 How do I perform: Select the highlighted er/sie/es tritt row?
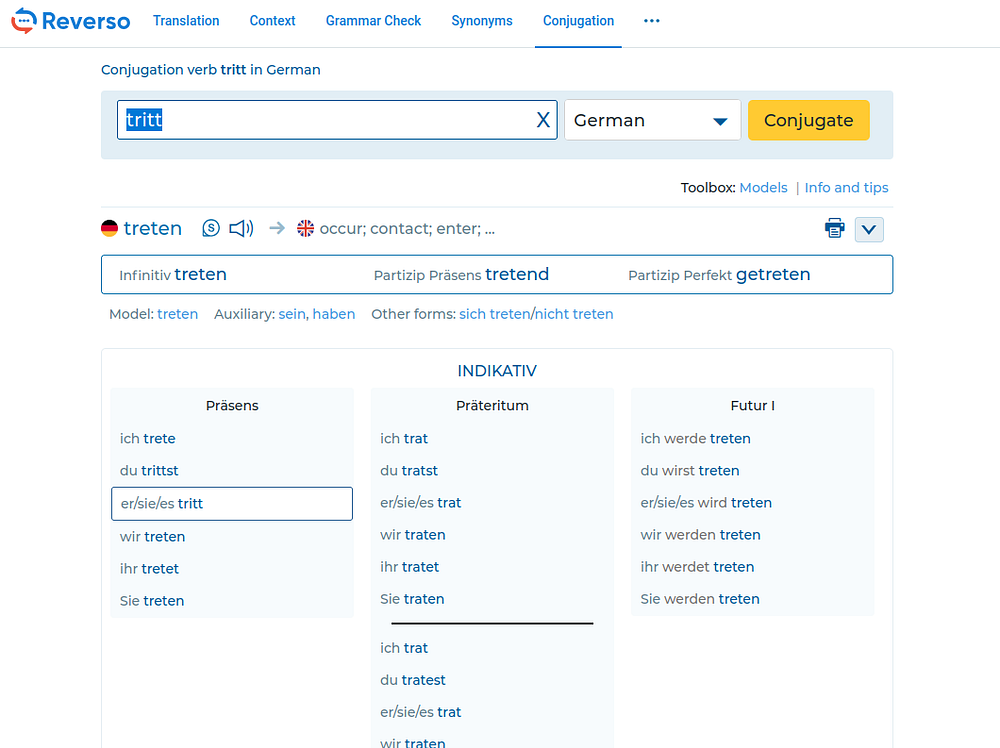tap(232, 504)
